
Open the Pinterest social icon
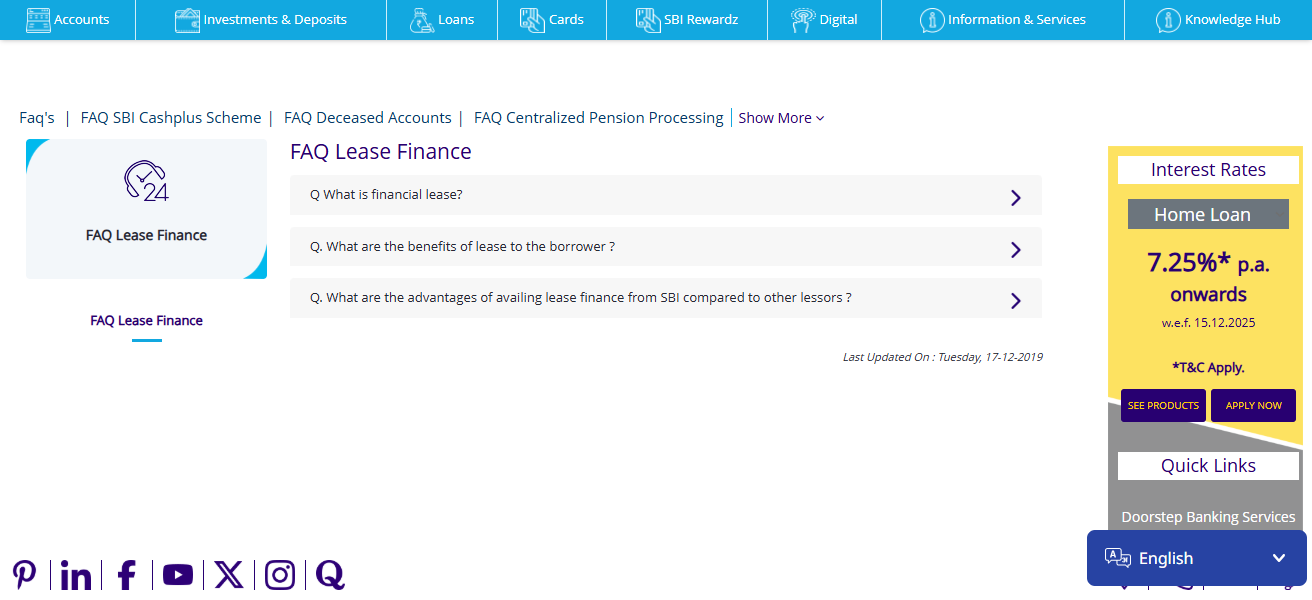click(x=25, y=575)
